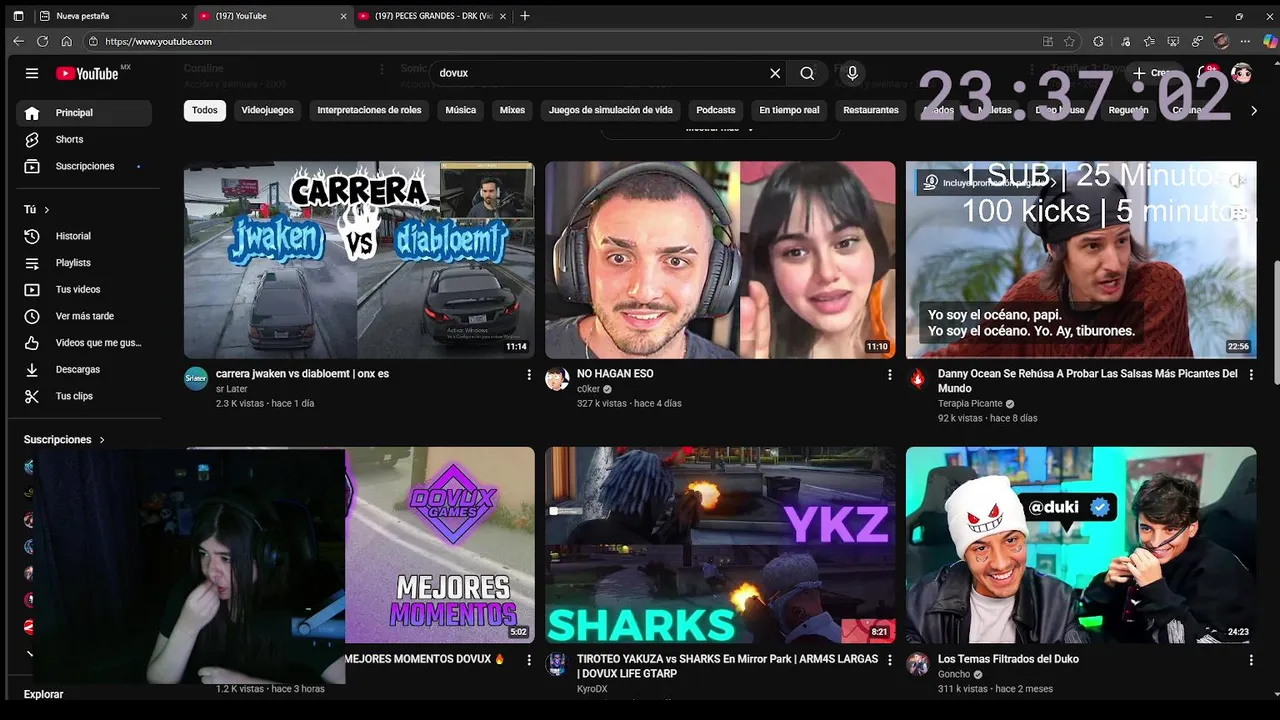Open options menu for TIROTEO YAKUZA video
Screen dimensions: 1280x720
pos(890,660)
